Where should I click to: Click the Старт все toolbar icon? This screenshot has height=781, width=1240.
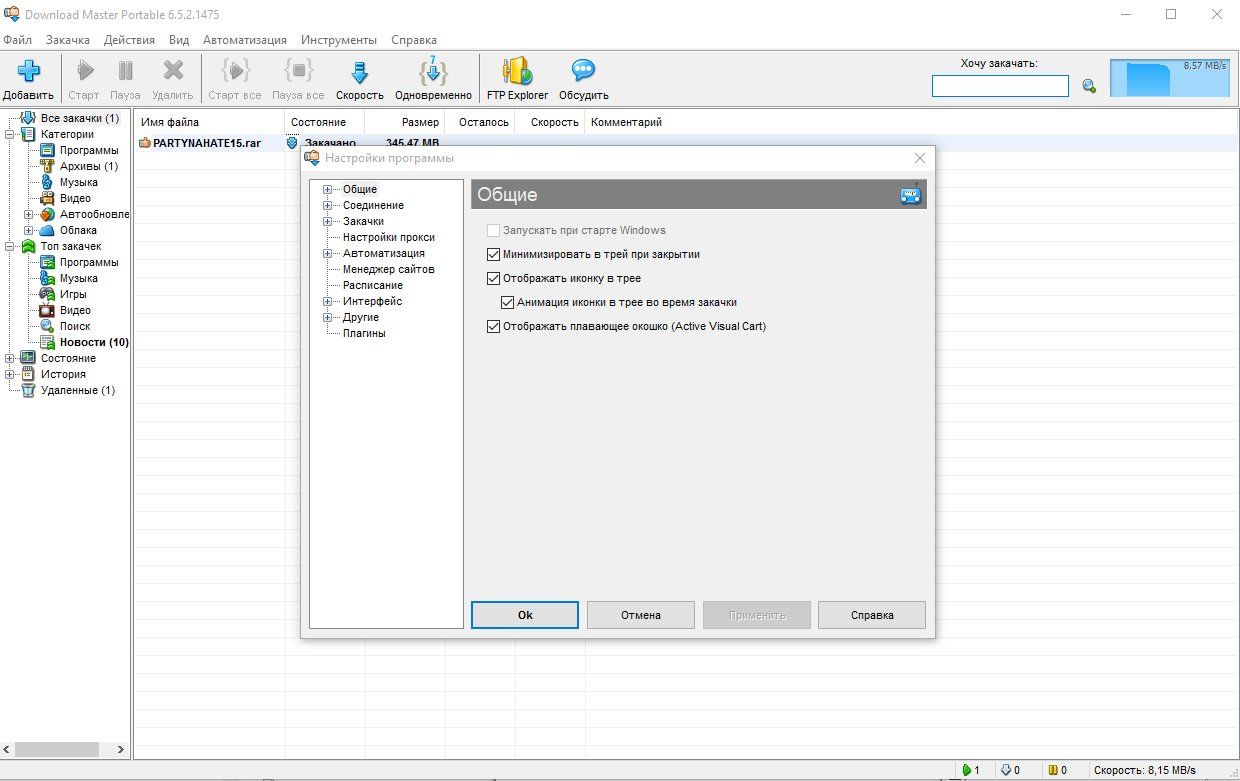point(235,71)
